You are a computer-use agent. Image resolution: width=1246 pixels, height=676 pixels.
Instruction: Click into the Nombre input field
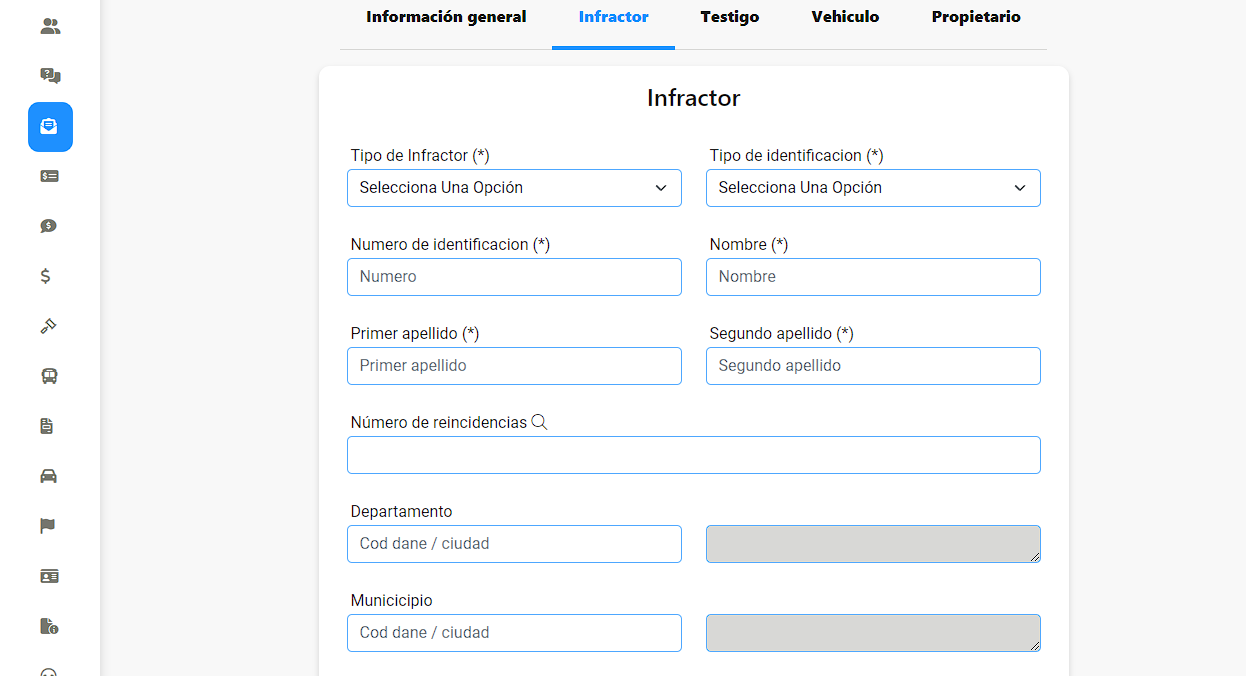873,277
